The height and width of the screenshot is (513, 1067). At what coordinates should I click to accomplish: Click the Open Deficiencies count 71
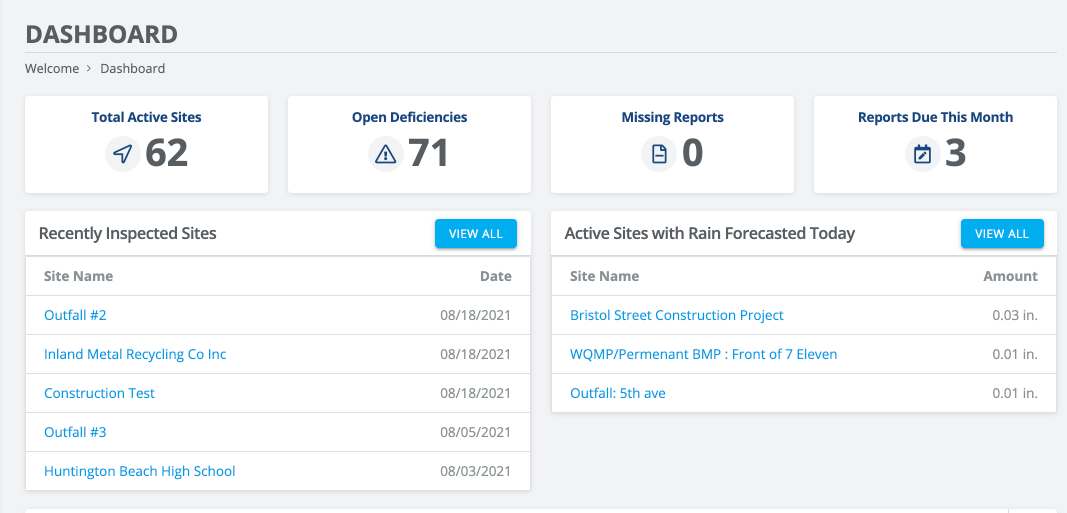pos(428,153)
